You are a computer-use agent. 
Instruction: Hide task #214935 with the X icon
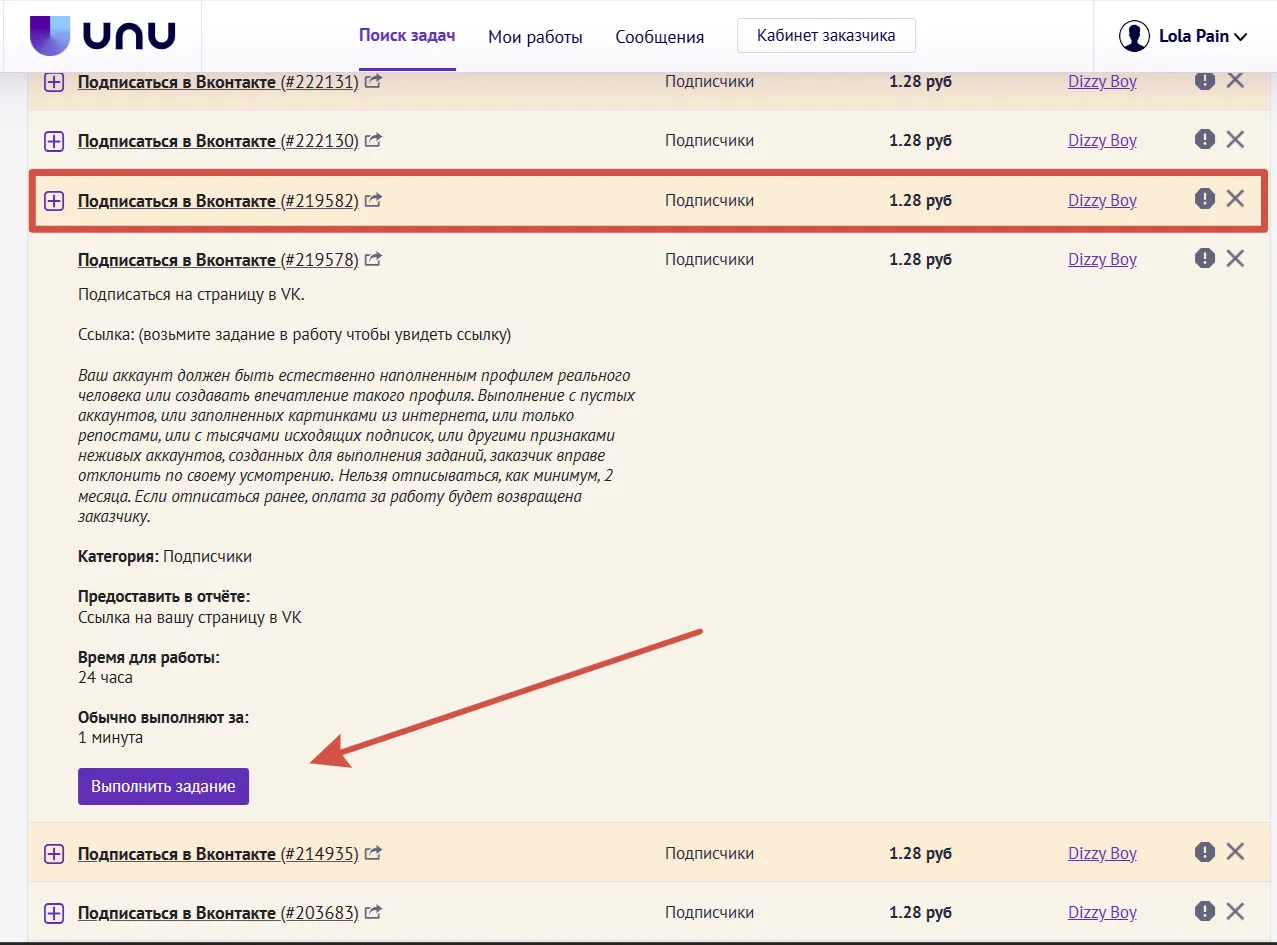[1235, 852]
